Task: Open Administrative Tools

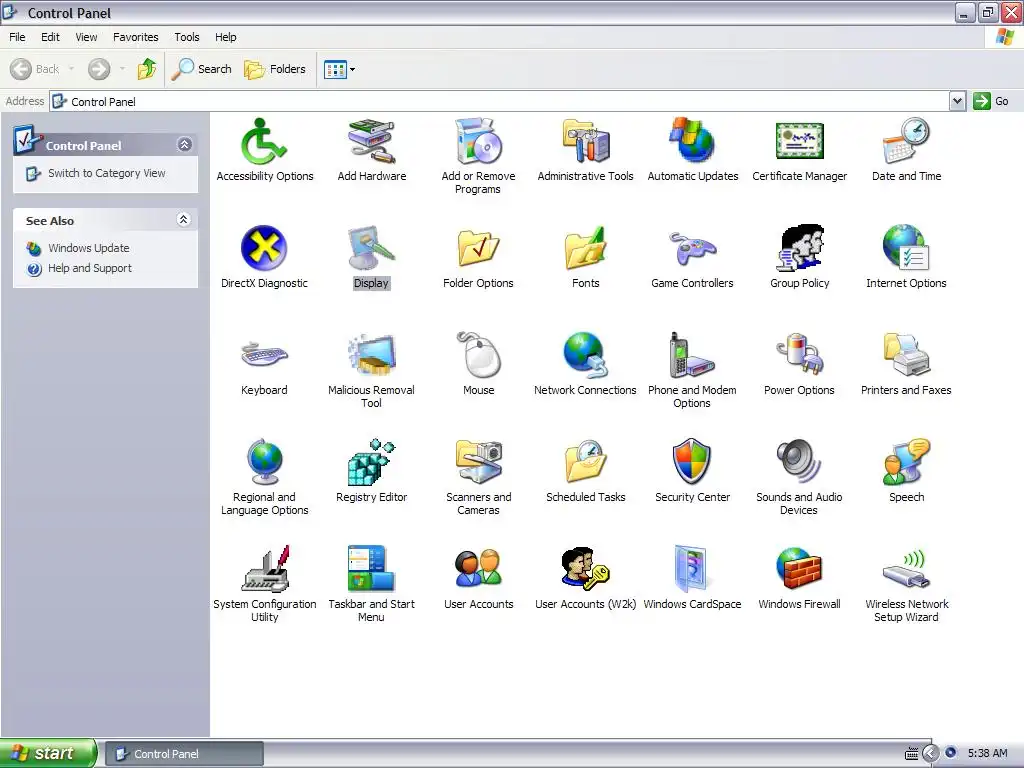Action: tap(585, 140)
